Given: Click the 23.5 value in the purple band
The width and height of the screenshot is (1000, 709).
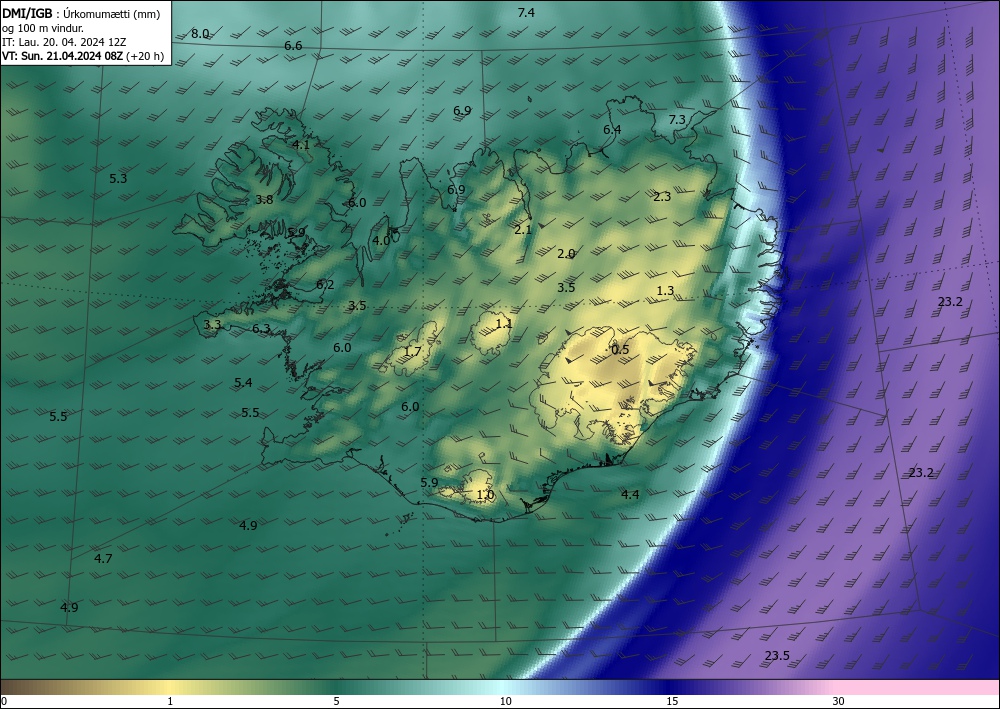Looking at the screenshot, I should click(777, 655).
